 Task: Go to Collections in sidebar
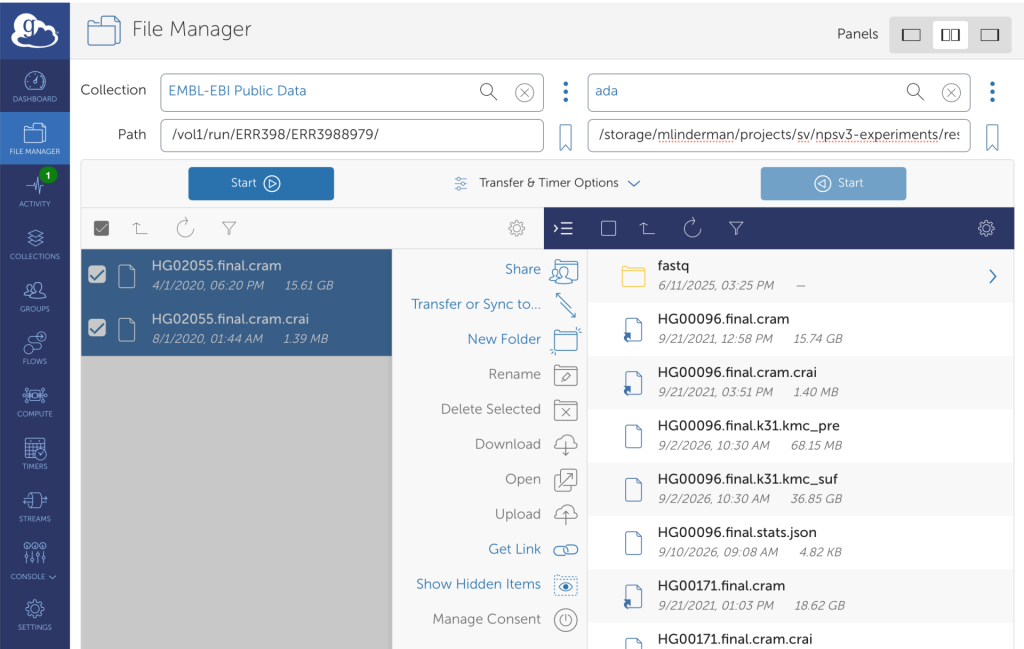pyautogui.click(x=35, y=244)
